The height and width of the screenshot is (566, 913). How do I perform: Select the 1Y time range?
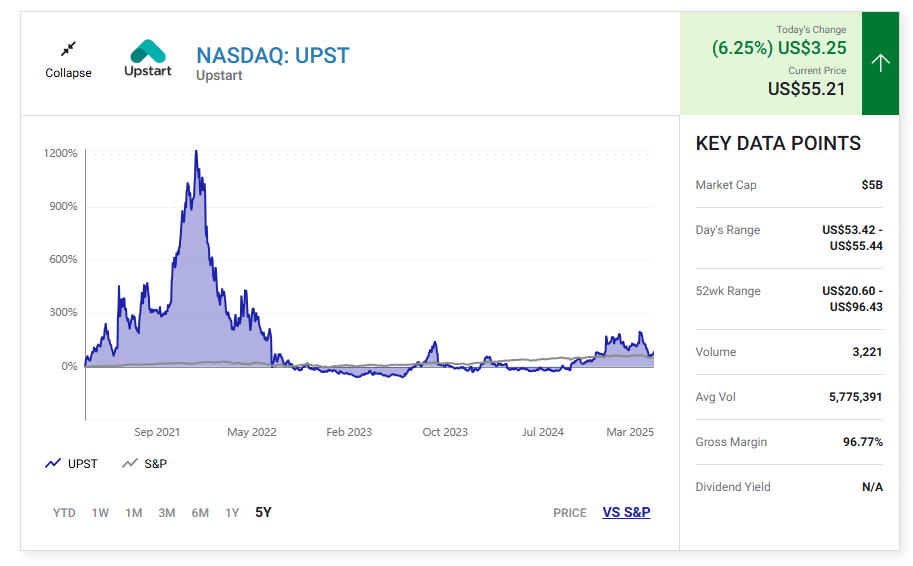point(232,513)
